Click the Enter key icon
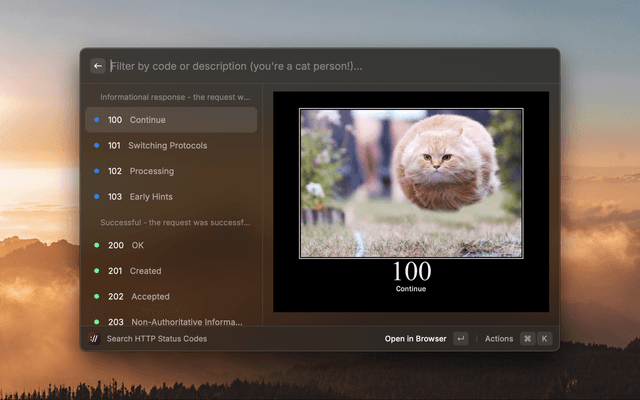The height and width of the screenshot is (400, 640). (x=460, y=339)
